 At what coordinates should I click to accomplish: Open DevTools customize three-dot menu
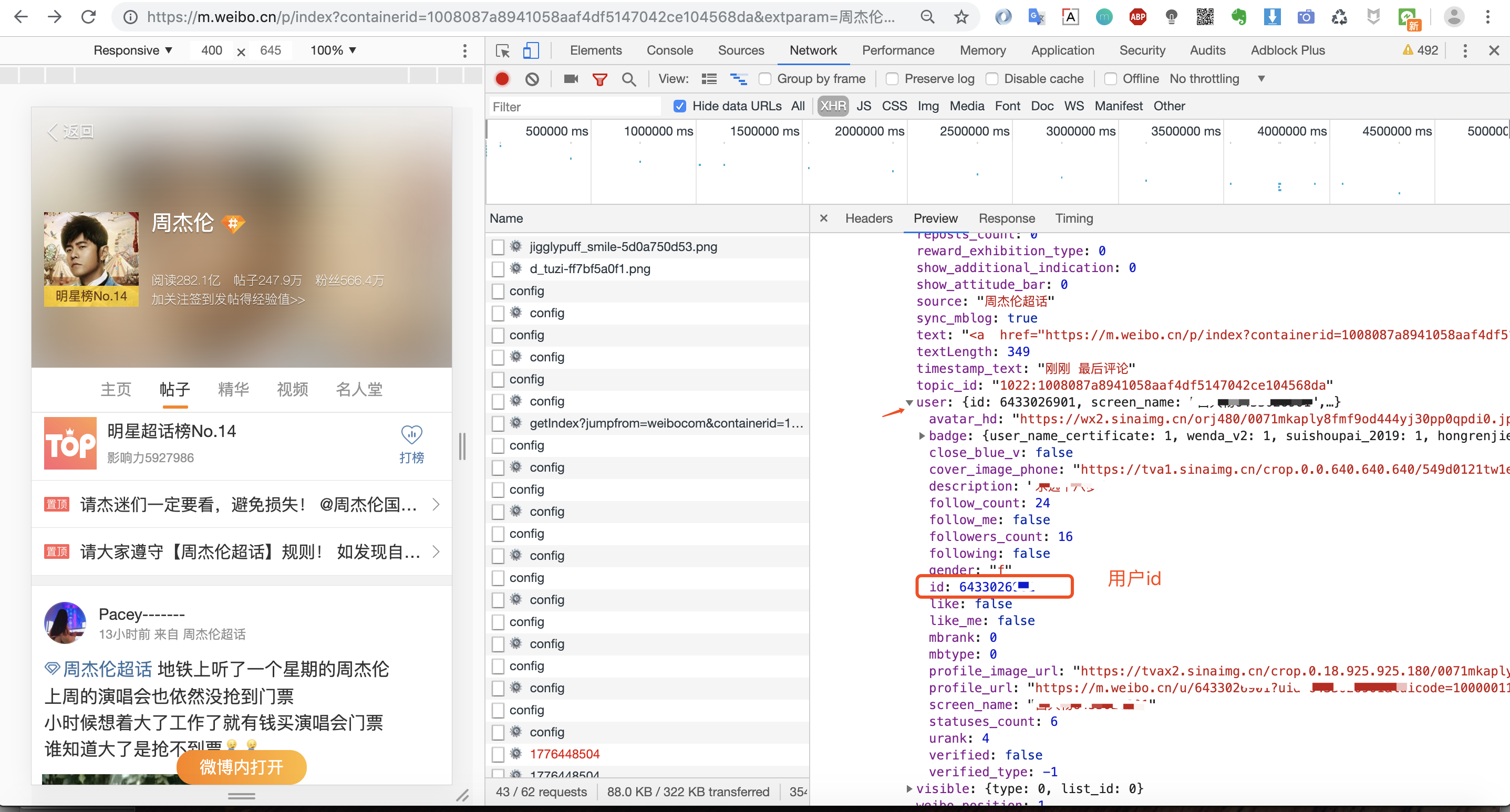point(1465,51)
